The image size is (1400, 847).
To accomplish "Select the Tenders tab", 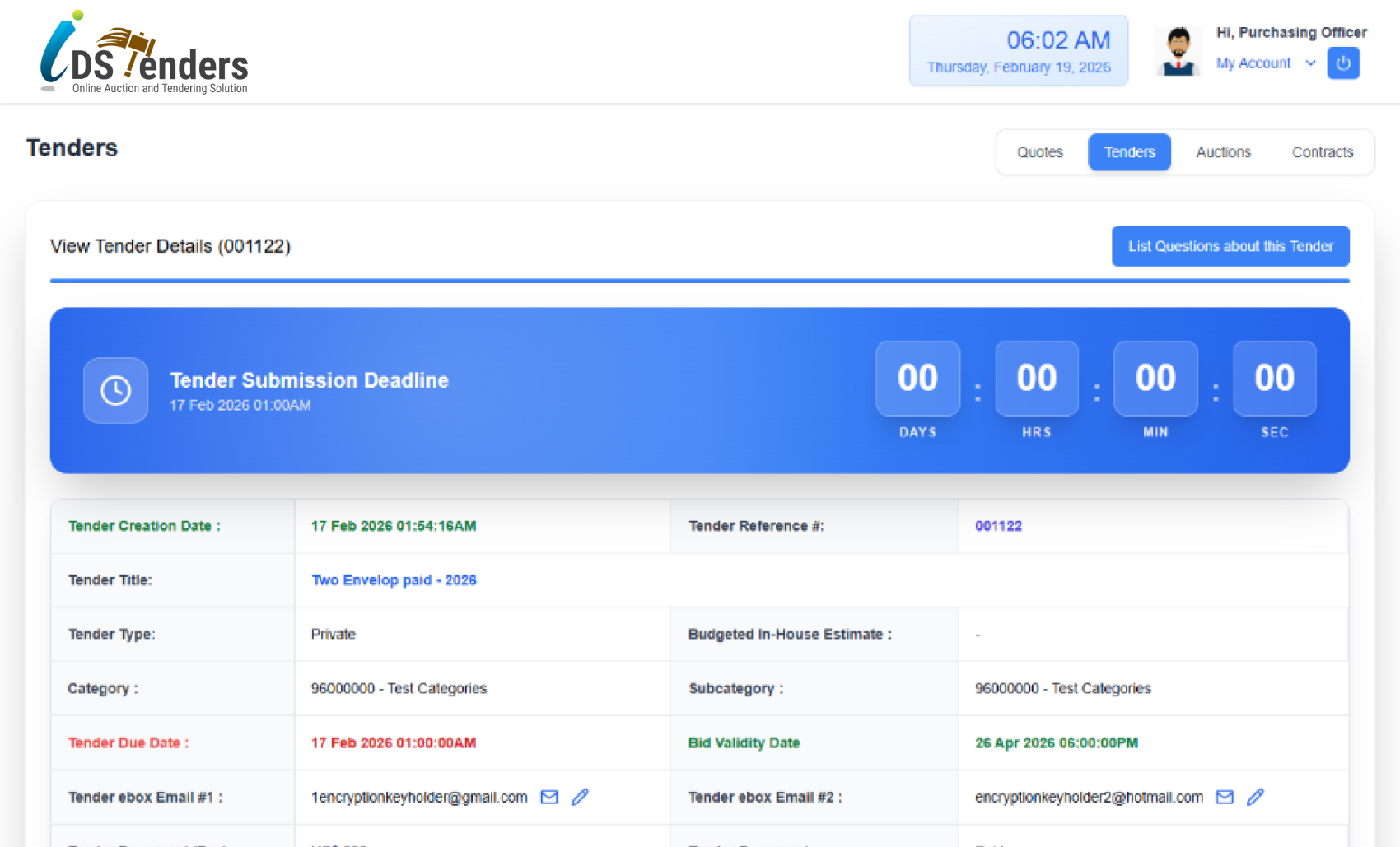I will [x=1129, y=152].
